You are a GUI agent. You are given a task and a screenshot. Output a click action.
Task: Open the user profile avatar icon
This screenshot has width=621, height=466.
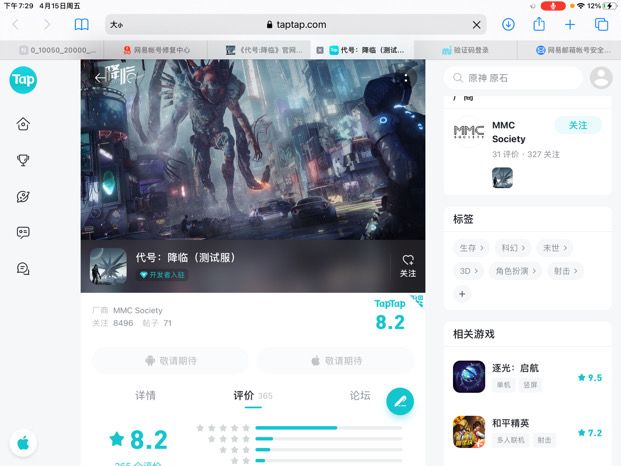point(601,78)
